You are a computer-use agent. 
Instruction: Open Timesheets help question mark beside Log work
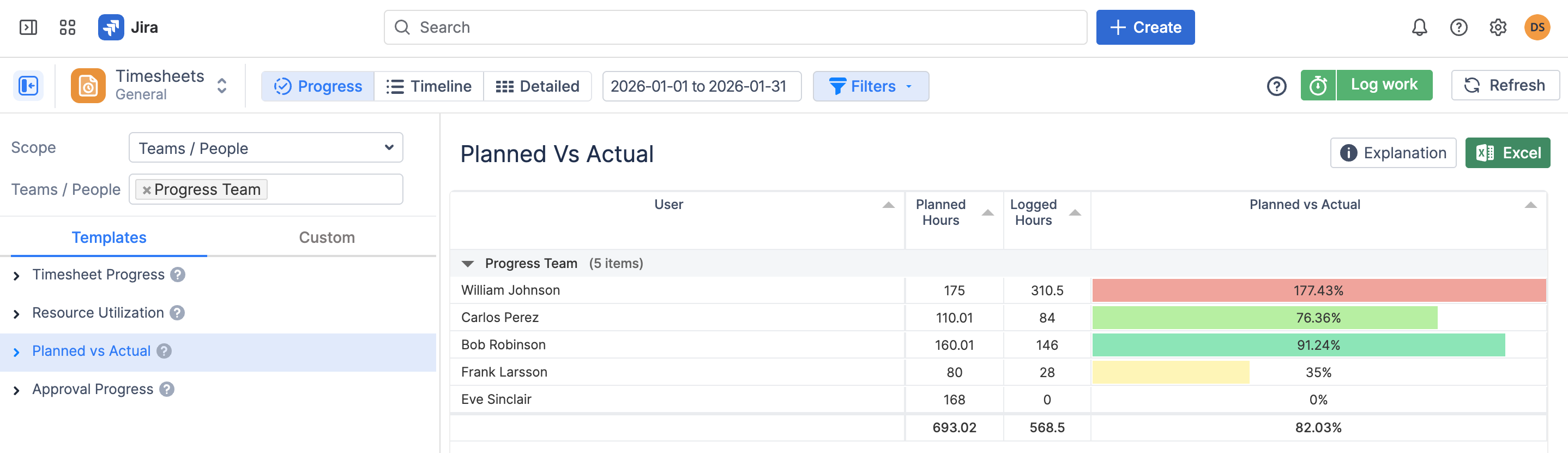(1276, 86)
